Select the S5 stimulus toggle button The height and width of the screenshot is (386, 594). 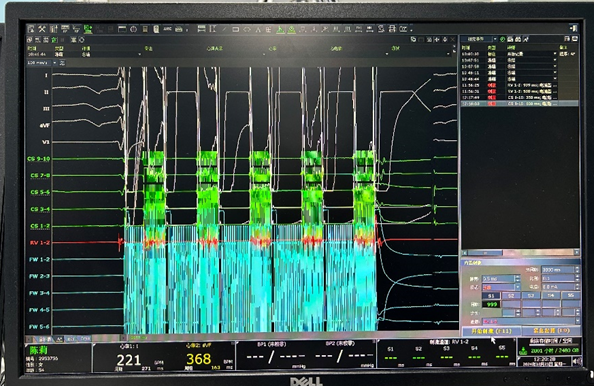click(571, 295)
